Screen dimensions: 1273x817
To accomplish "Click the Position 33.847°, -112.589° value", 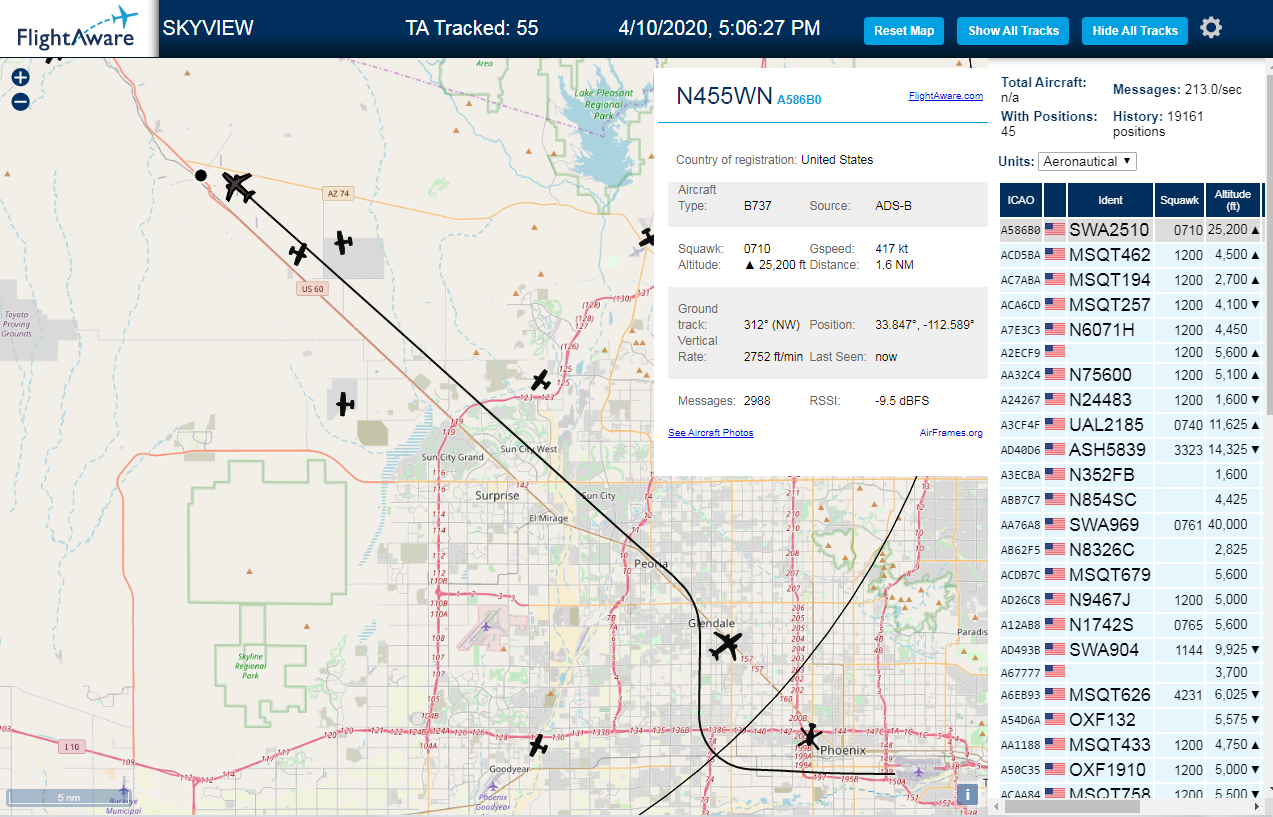I will [924, 325].
